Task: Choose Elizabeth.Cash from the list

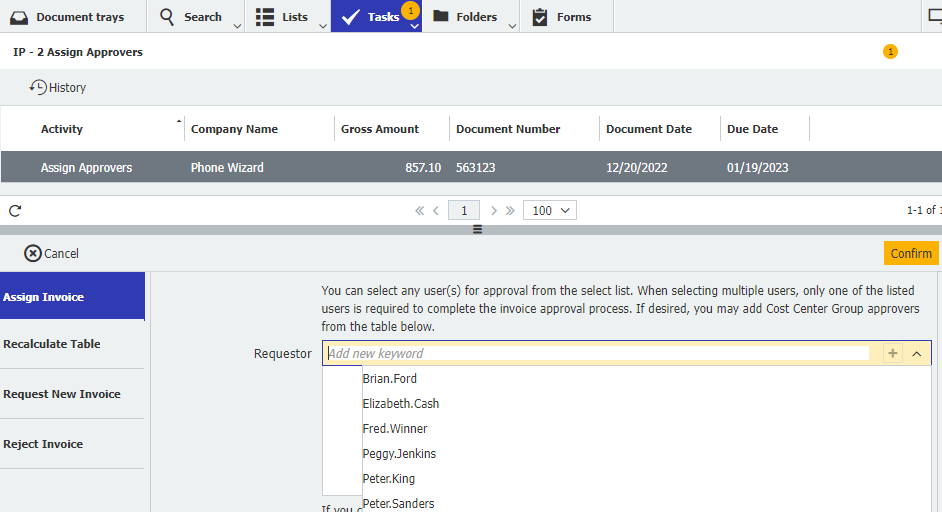Action: coord(401,404)
